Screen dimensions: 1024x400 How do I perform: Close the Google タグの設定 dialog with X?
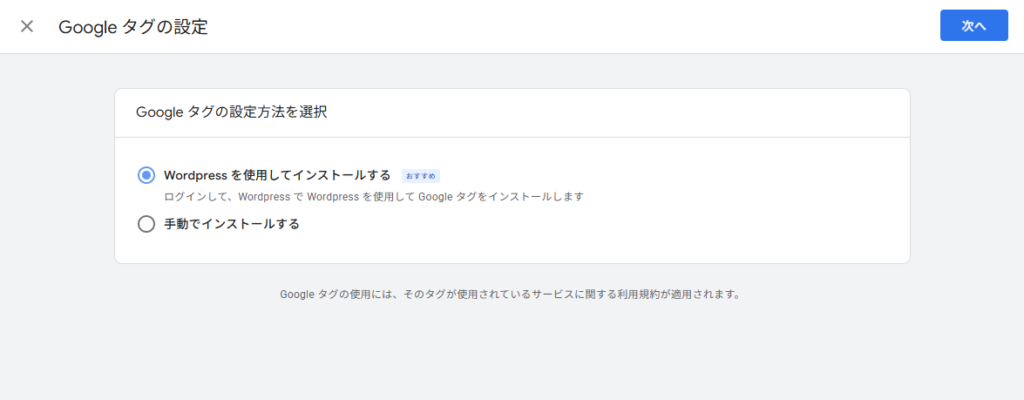[x=27, y=26]
